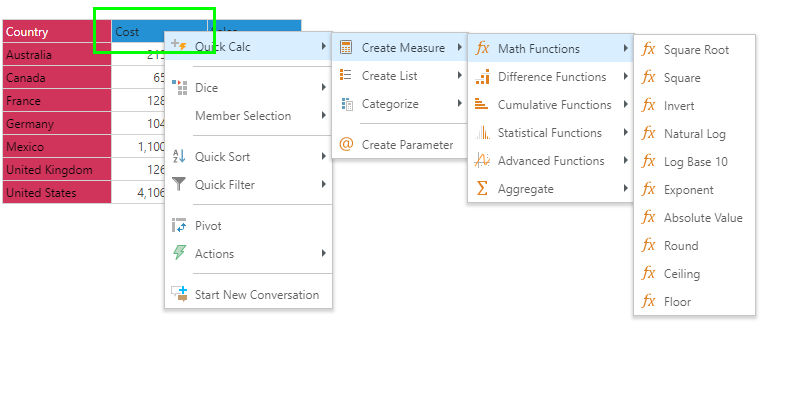Click the Dice grid icon
This screenshot has height=394, width=798.
[180, 88]
